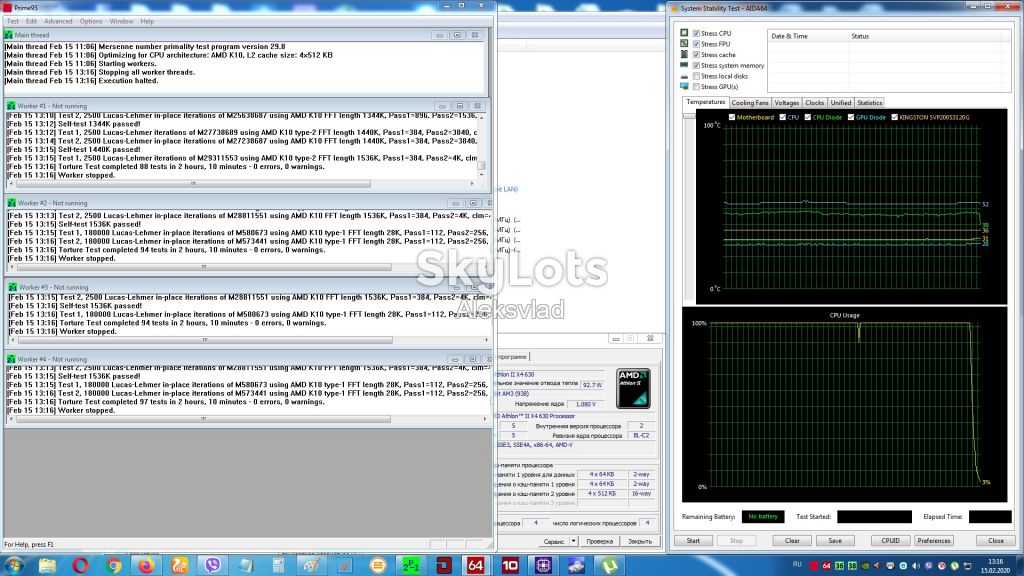Enable Stress GPU(s) checkbox
Screen dimensions: 1024x576
pyautogui.click(x=696, y=86)
